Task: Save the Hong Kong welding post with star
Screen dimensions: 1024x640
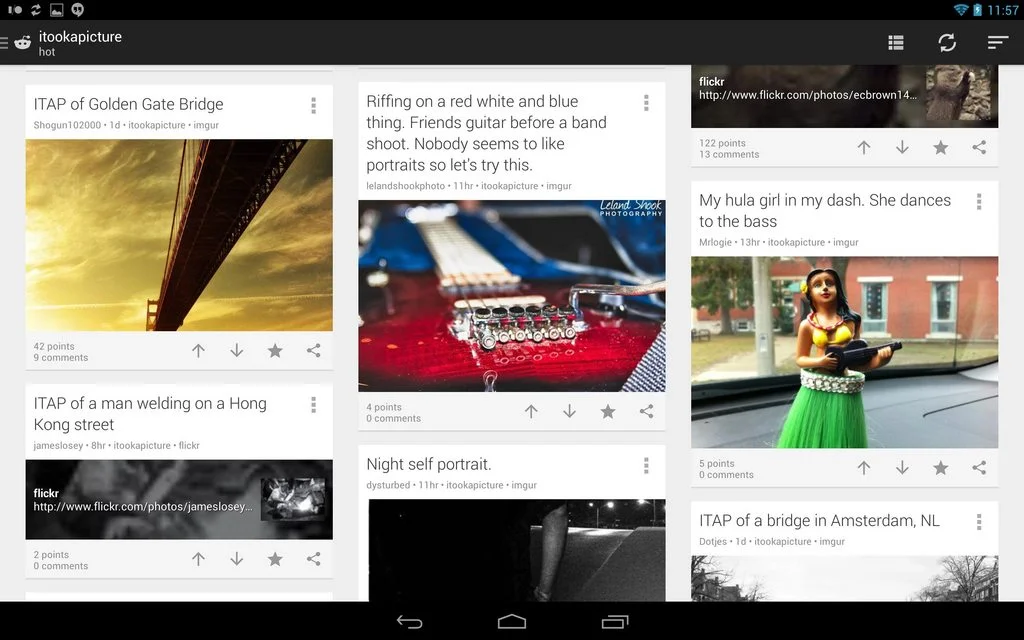Action: coord(275,559)
